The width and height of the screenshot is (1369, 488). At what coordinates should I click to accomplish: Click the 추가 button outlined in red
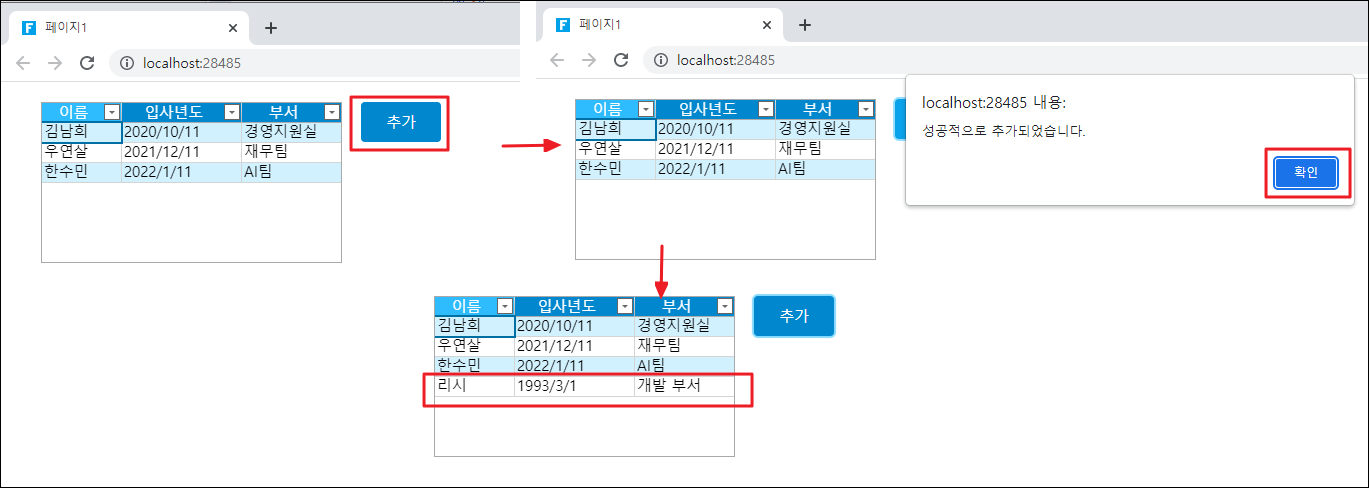tap(400, 122)
